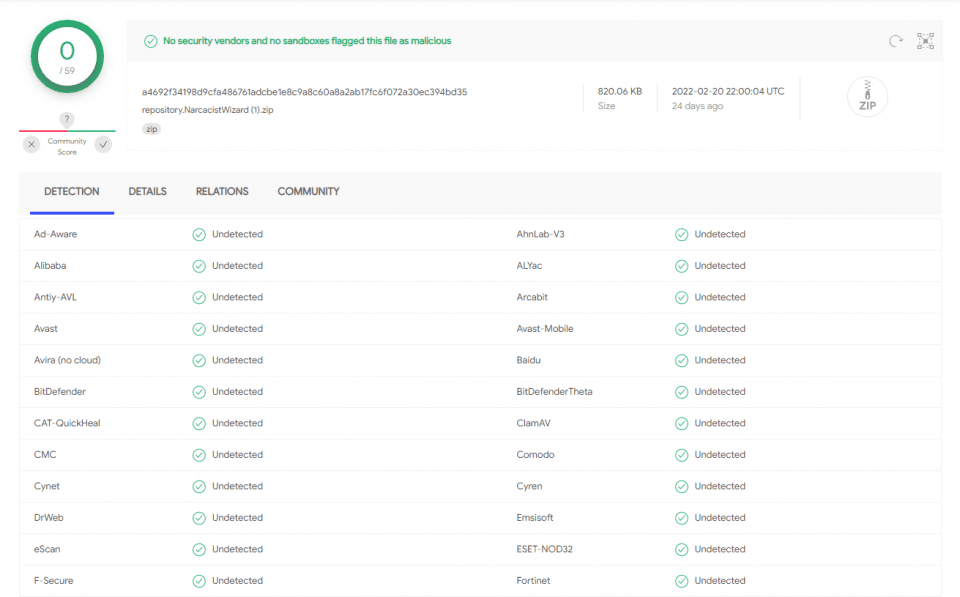The image size is (960, 597).
Task: Click the Undetected check icon for Fortinet
Action: [681, 581]
